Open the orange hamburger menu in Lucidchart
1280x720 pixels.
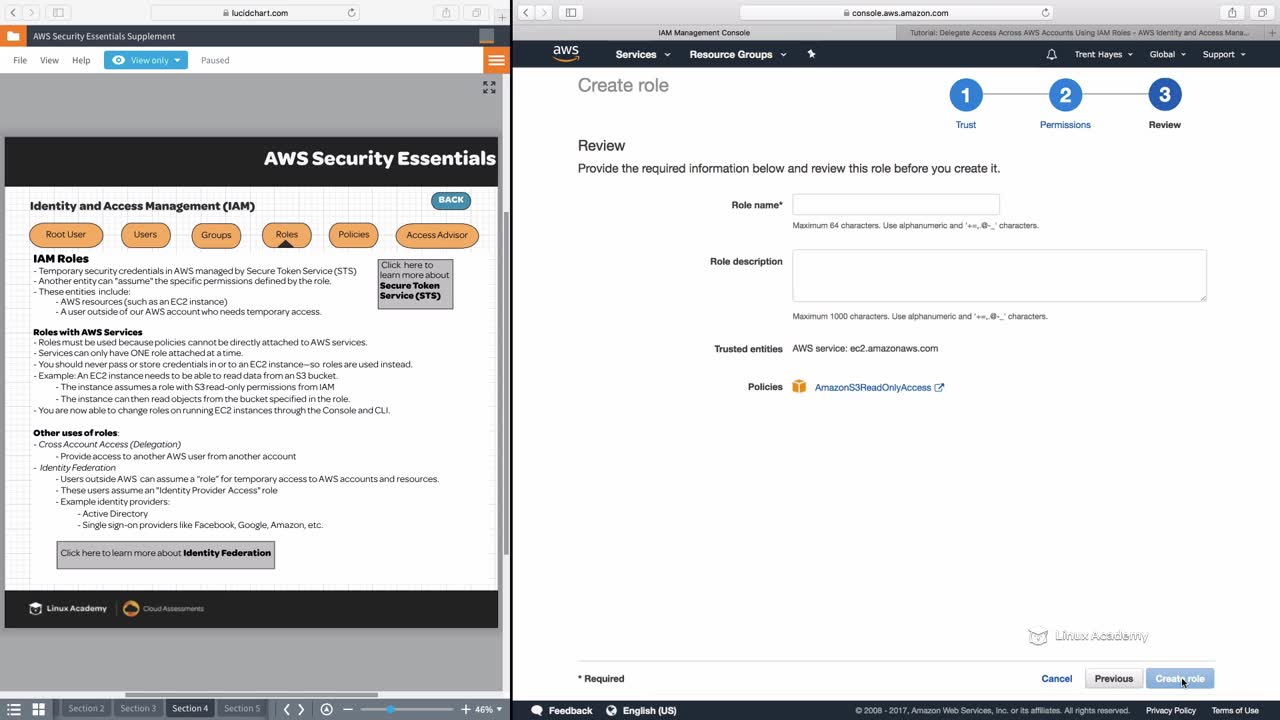click(x=496, y=60)
